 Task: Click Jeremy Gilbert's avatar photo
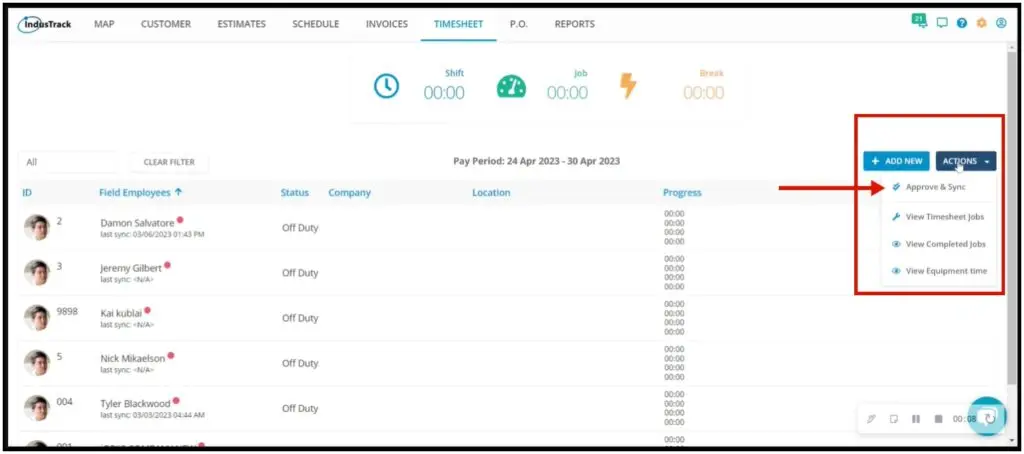click(x=37, y=272)
